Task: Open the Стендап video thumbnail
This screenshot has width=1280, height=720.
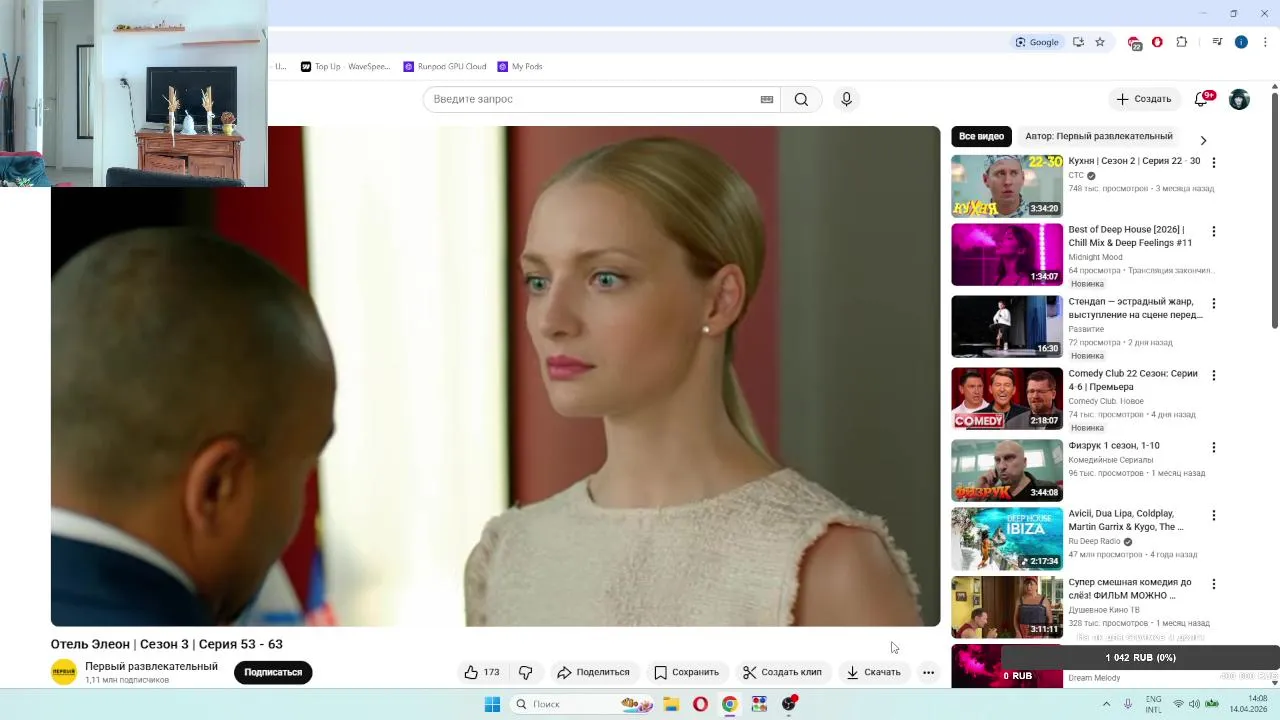Action: [1007, 326]
